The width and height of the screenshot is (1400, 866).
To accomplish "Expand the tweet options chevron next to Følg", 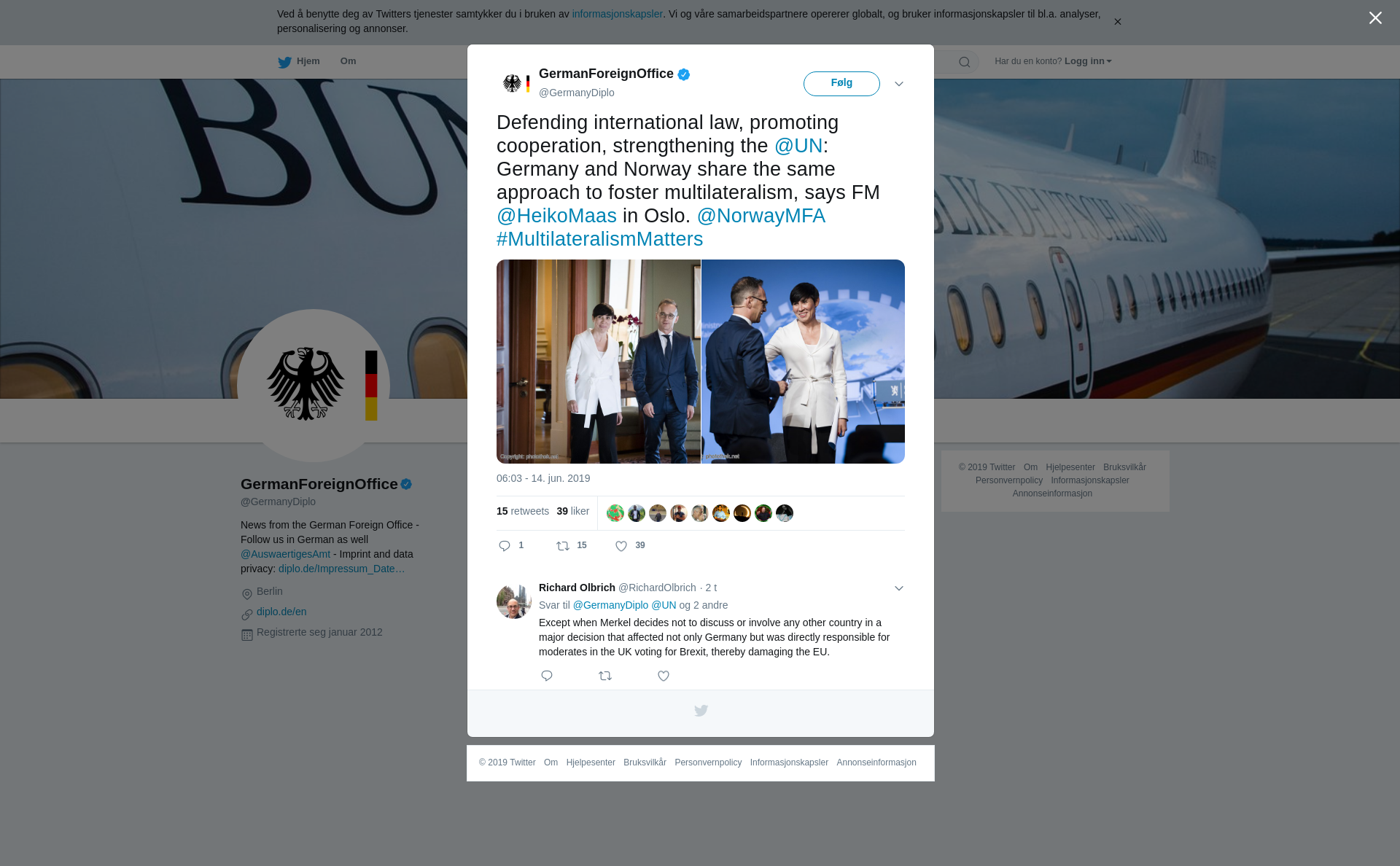I will pos(899,84).
